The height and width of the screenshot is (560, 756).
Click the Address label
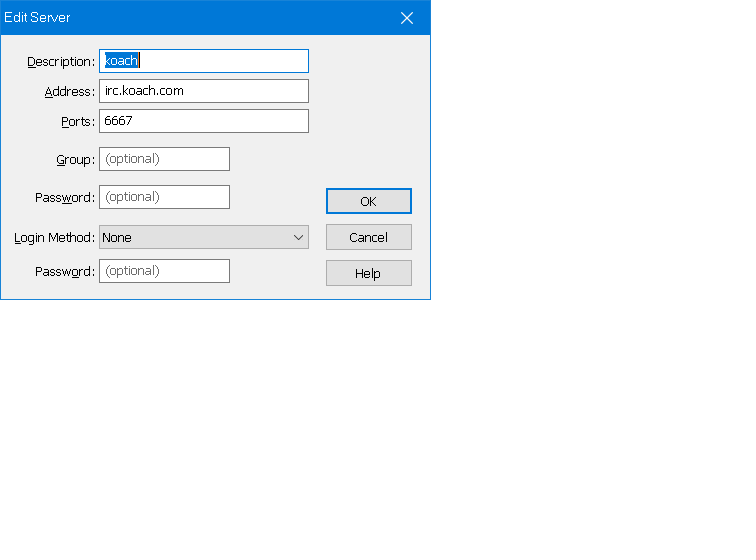pyautogui.click(x=69, y=92)
